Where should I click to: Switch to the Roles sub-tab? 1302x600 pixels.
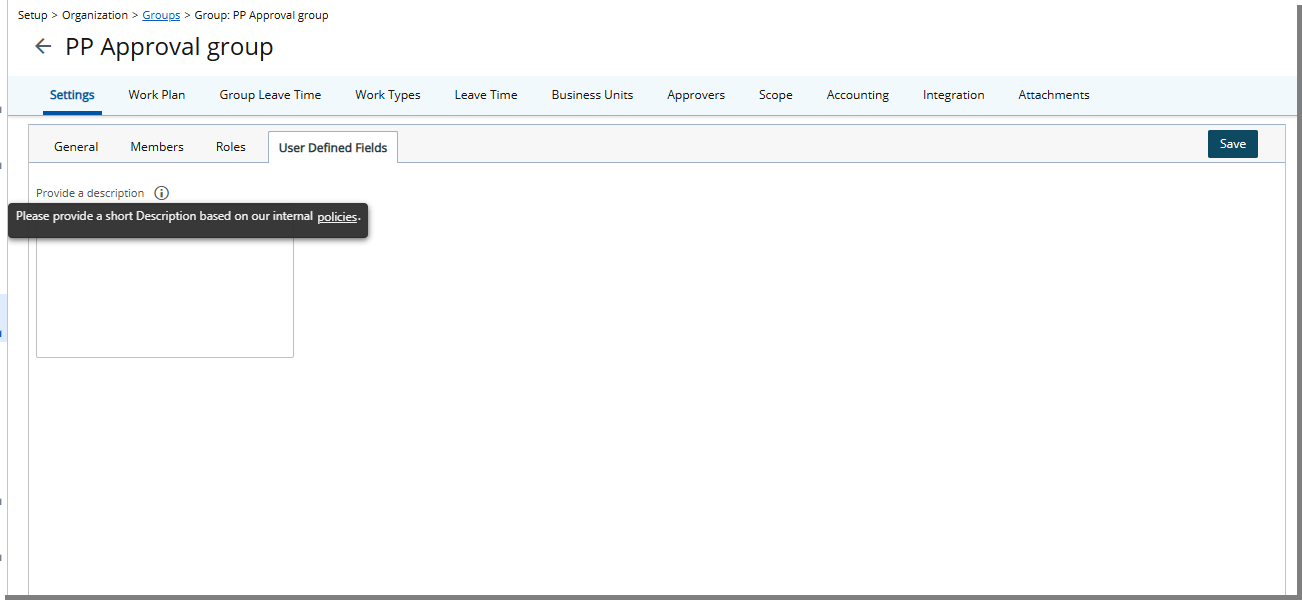pos(230,146)
